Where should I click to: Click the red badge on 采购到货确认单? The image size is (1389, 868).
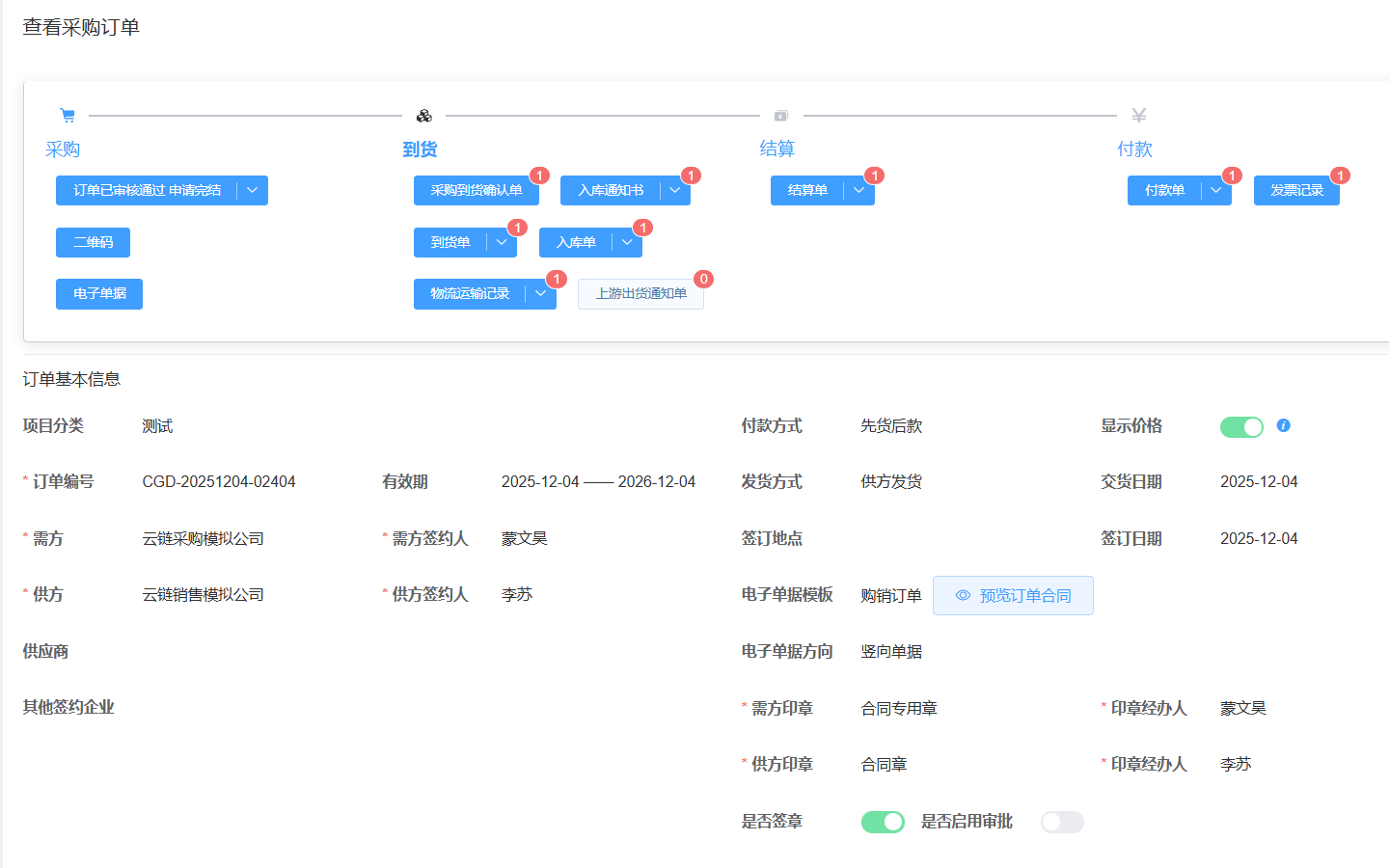point(539,176)
